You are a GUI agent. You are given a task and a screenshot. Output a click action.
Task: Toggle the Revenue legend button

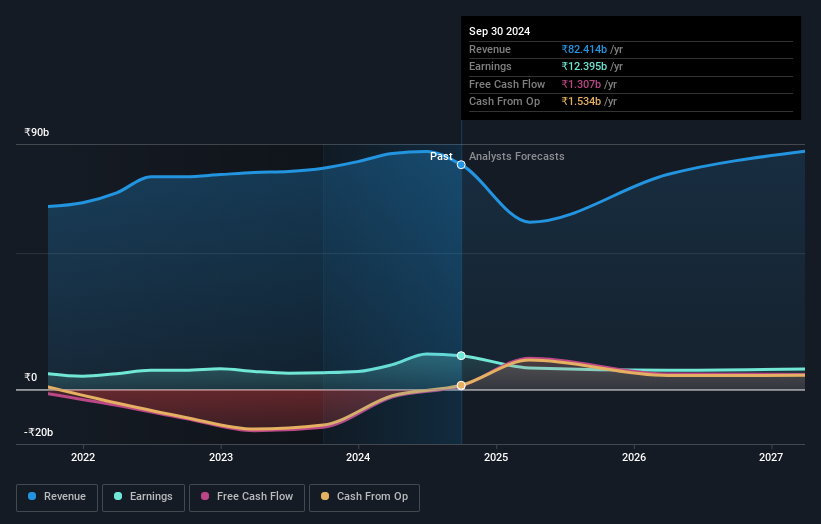(x=57, y=497)
